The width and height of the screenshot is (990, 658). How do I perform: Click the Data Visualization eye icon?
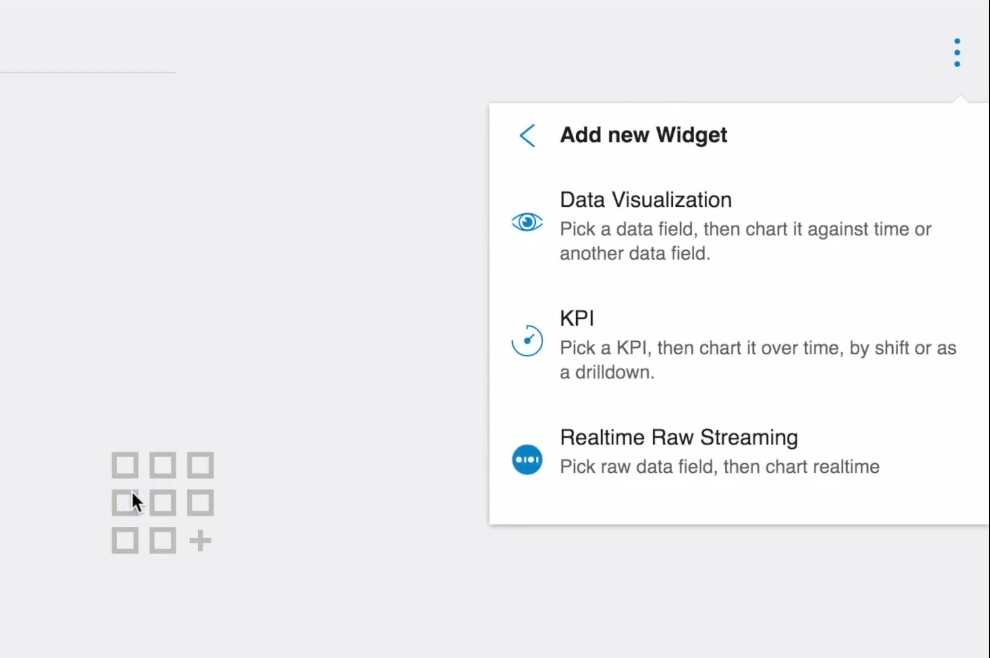coord(527,222)
